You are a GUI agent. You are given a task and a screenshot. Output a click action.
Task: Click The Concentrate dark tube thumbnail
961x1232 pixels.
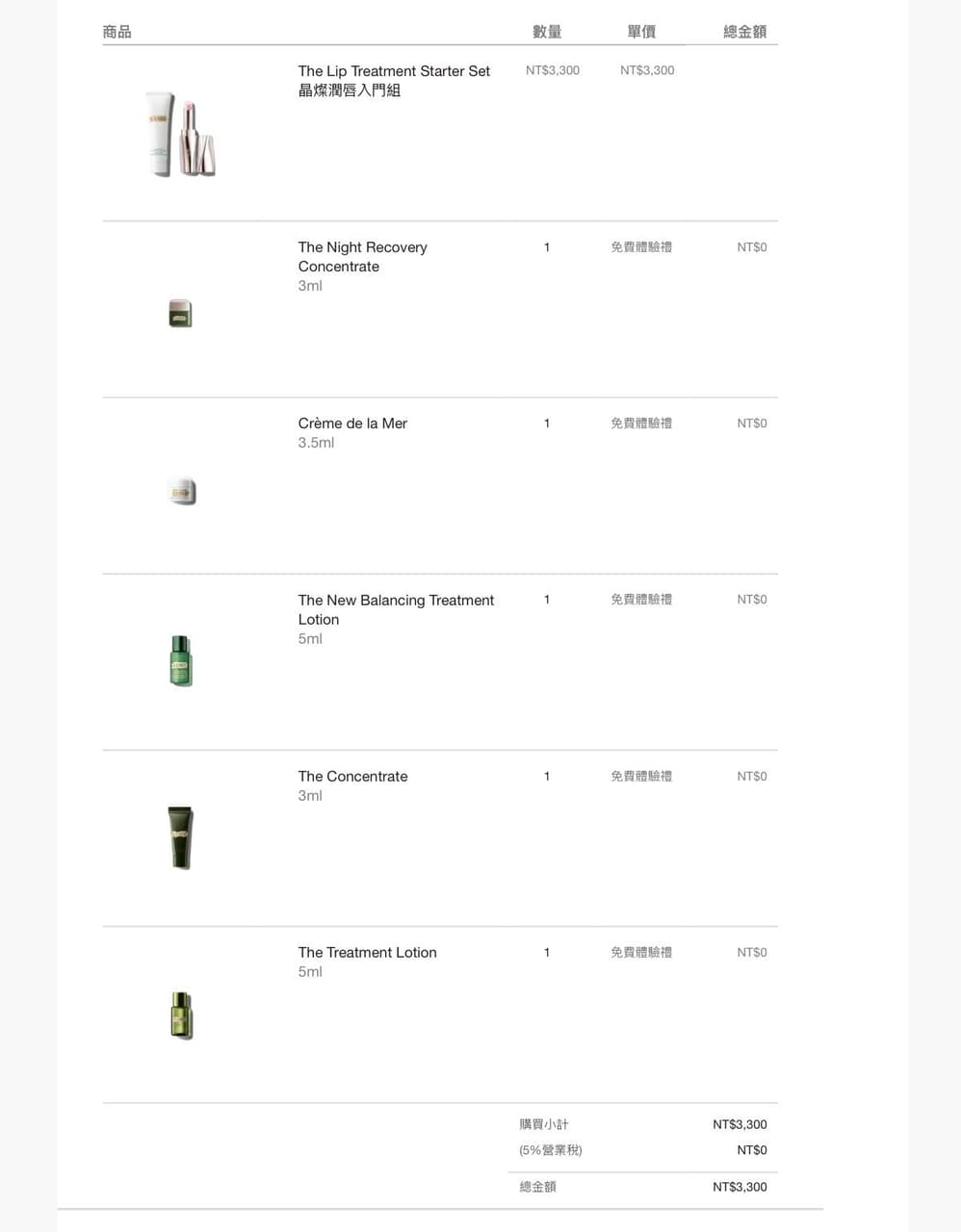coord(180,837)
